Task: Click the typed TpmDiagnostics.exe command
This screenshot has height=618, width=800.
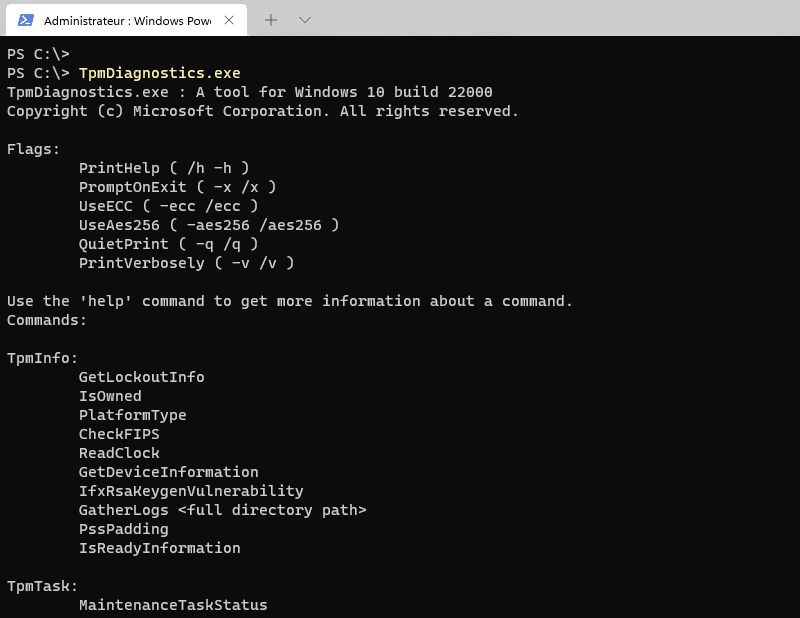Action: pos(159,73)
